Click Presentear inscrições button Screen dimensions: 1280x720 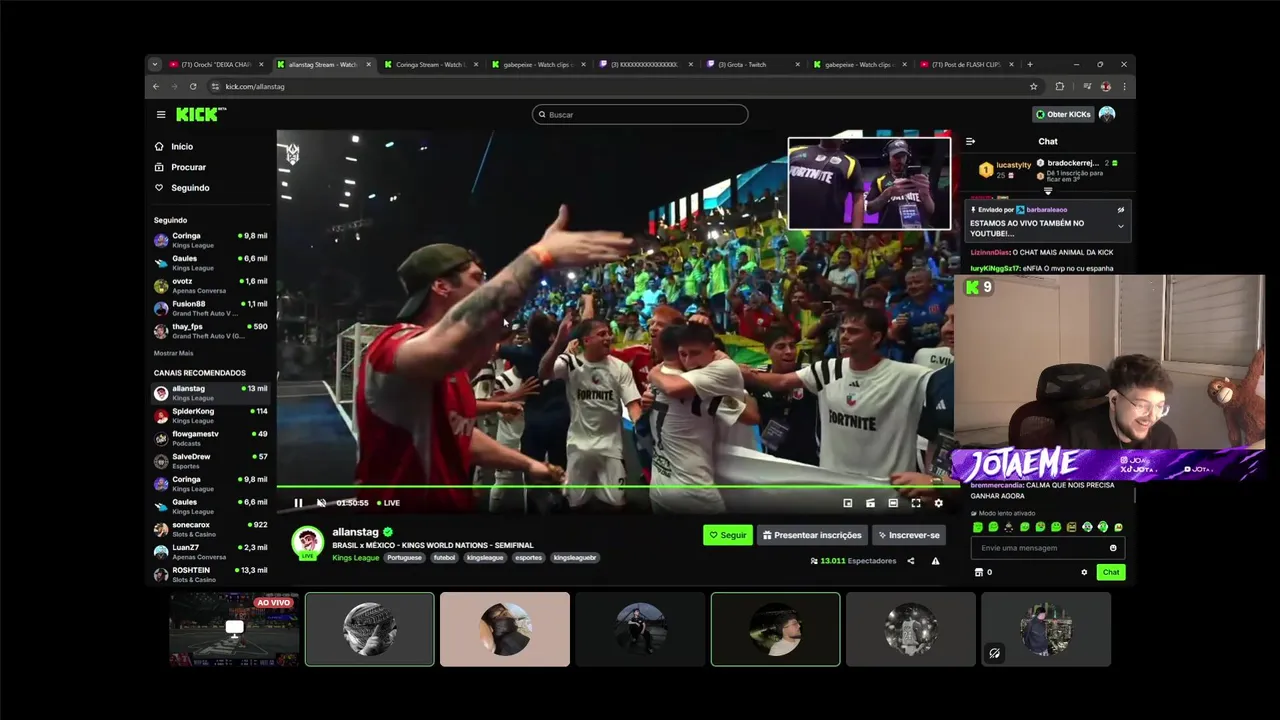812,535
